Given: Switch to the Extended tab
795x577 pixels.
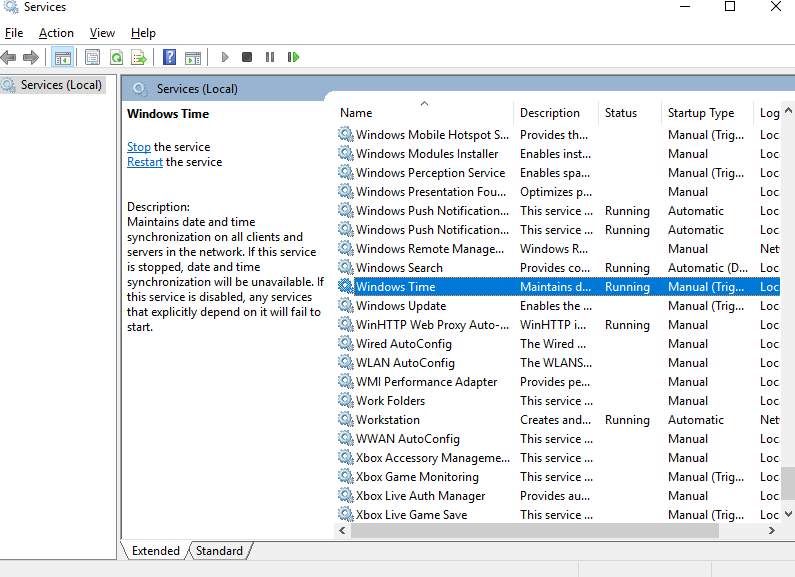Looking at the screenshot, I should pos(156,551).
